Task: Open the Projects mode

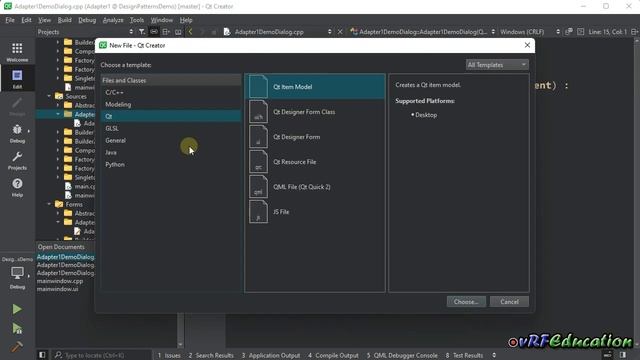Action: coord(17,160)
